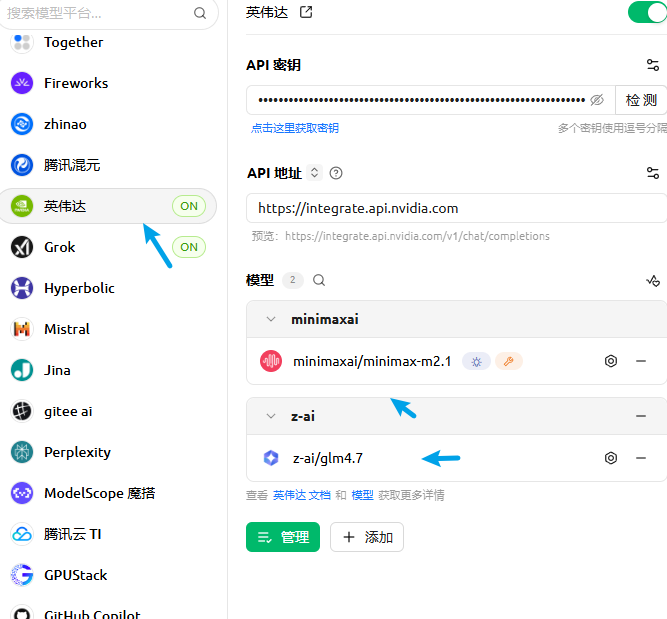This screenshot has width=667, height=619.
Task: Click the model health check icon
Action: [x=653, y=281]
